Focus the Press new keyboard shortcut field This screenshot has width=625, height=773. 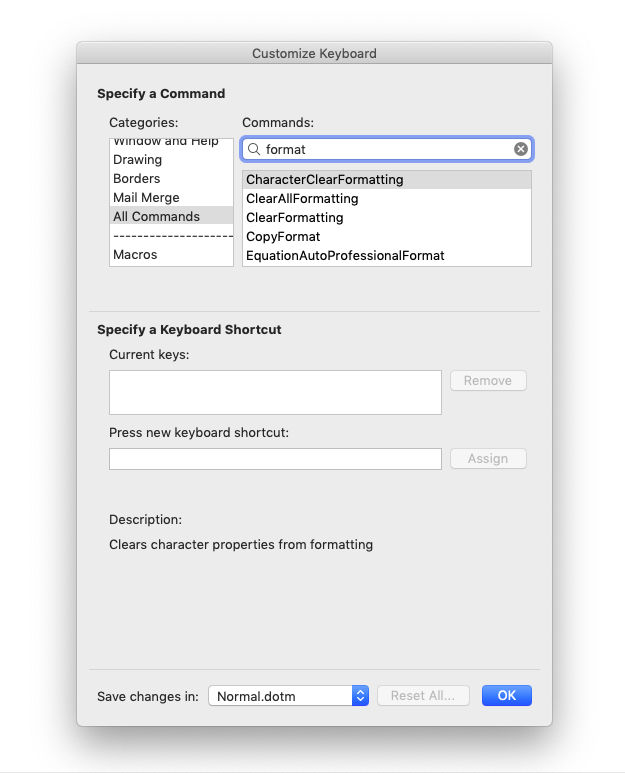(275, 459)
